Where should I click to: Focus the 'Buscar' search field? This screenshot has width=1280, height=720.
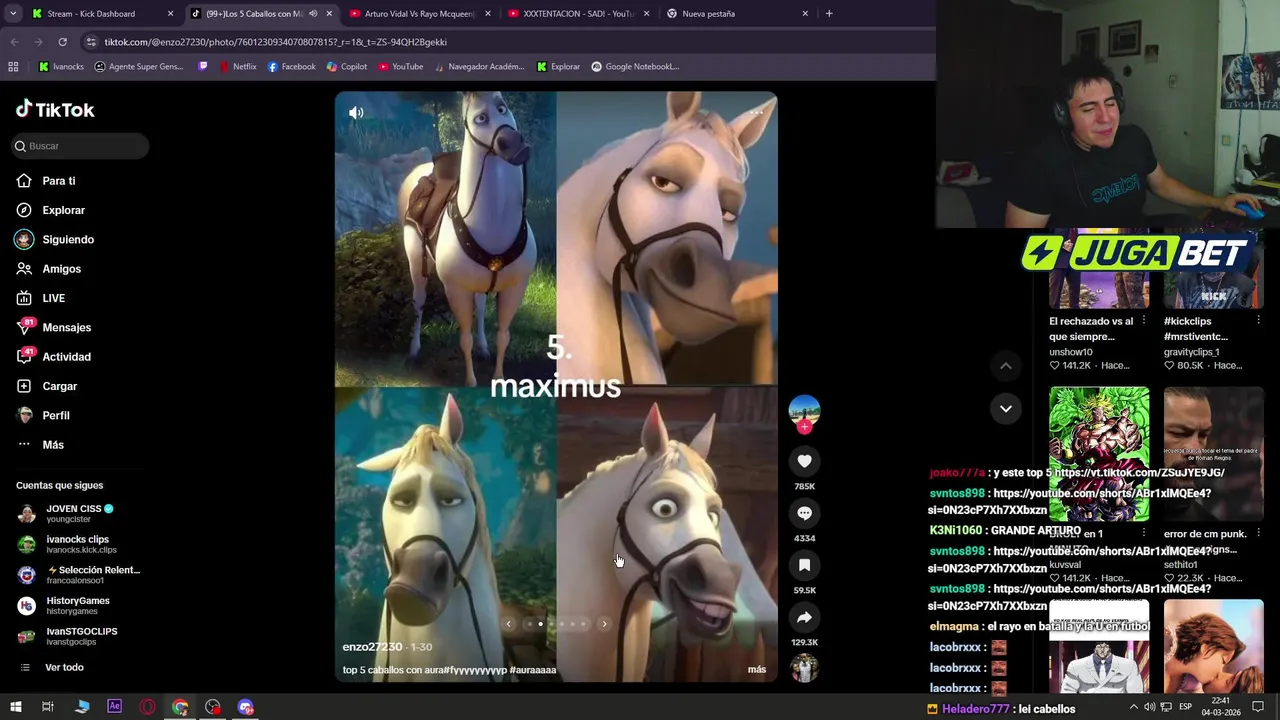pyautogui.click(x=80, y=146)
